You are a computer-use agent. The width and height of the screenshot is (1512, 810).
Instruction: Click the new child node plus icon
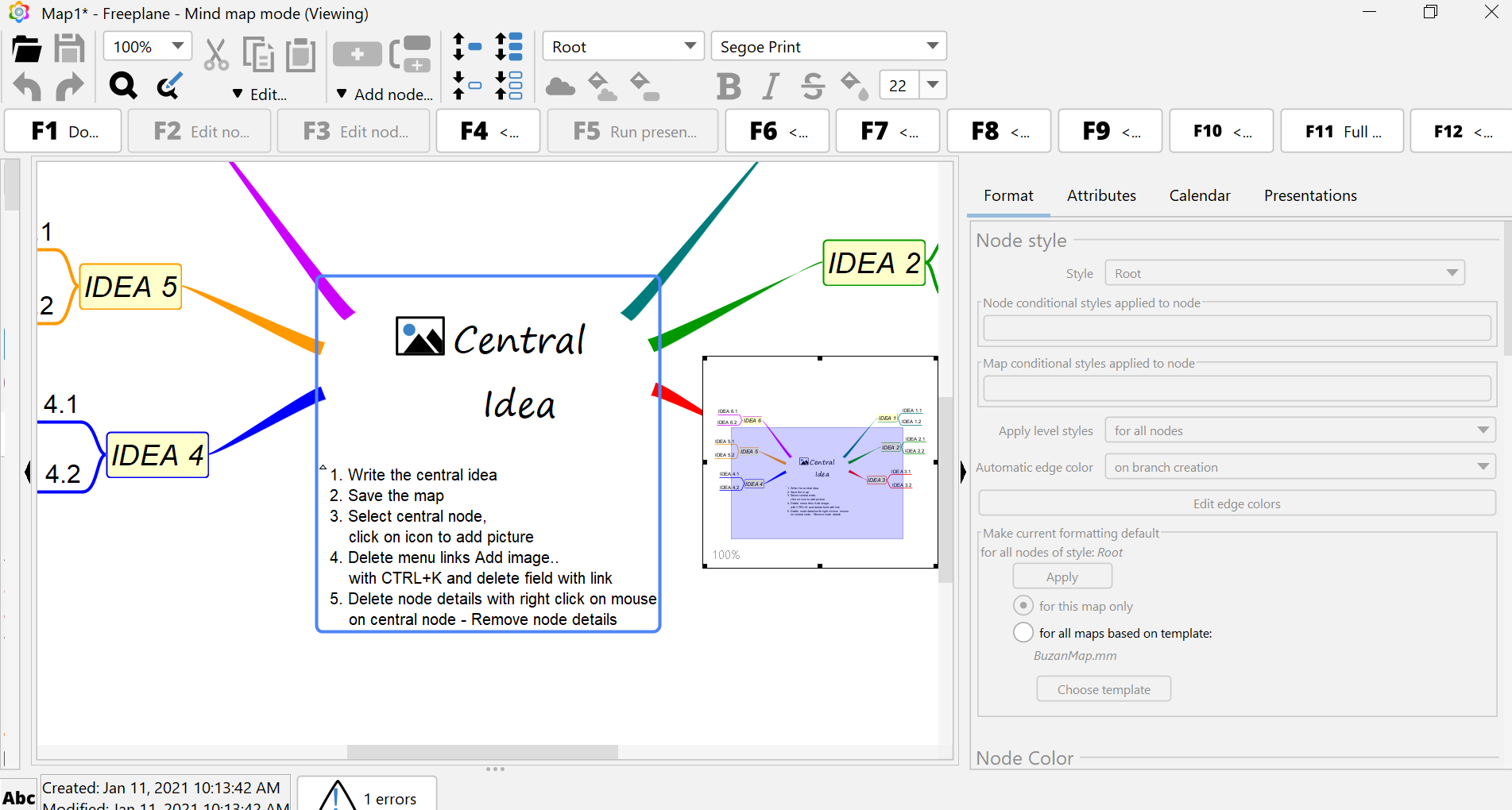[357, 54]
